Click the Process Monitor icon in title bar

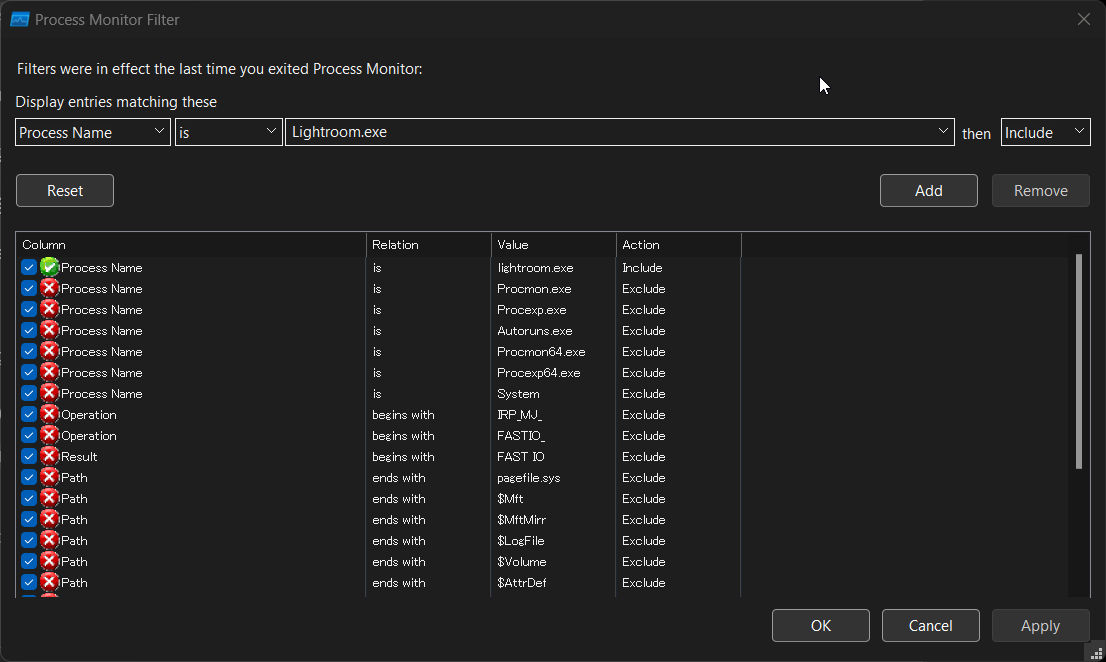(20, 20)
